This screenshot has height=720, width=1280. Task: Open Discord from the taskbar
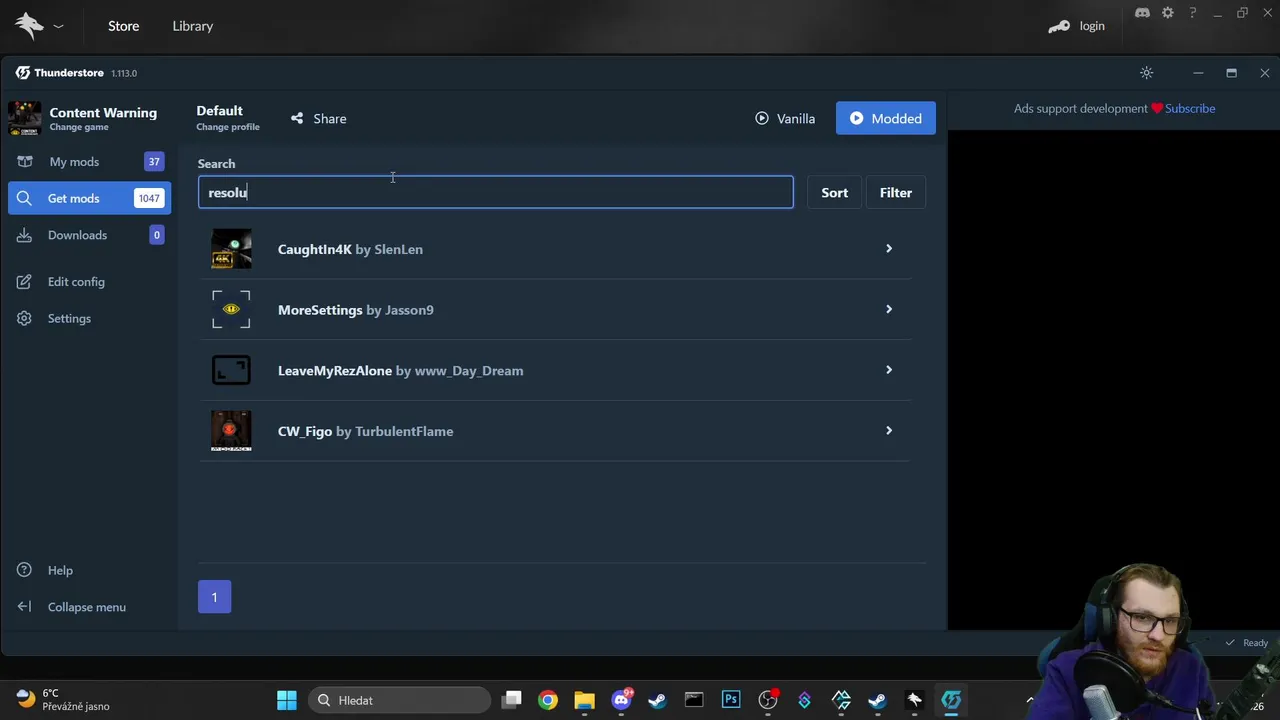(x=621, y=700)
